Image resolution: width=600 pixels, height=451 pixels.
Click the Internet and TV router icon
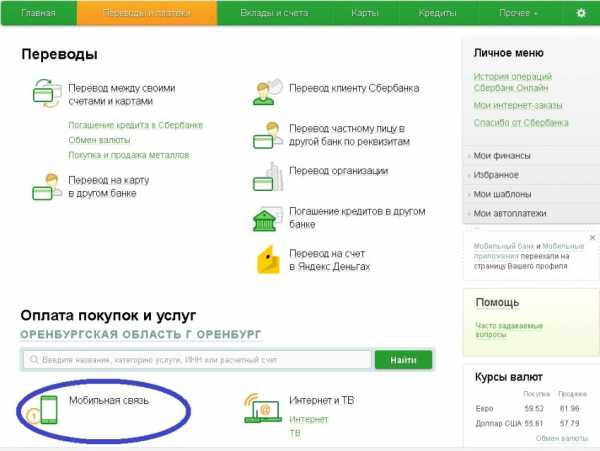click(x=263, y=408)
